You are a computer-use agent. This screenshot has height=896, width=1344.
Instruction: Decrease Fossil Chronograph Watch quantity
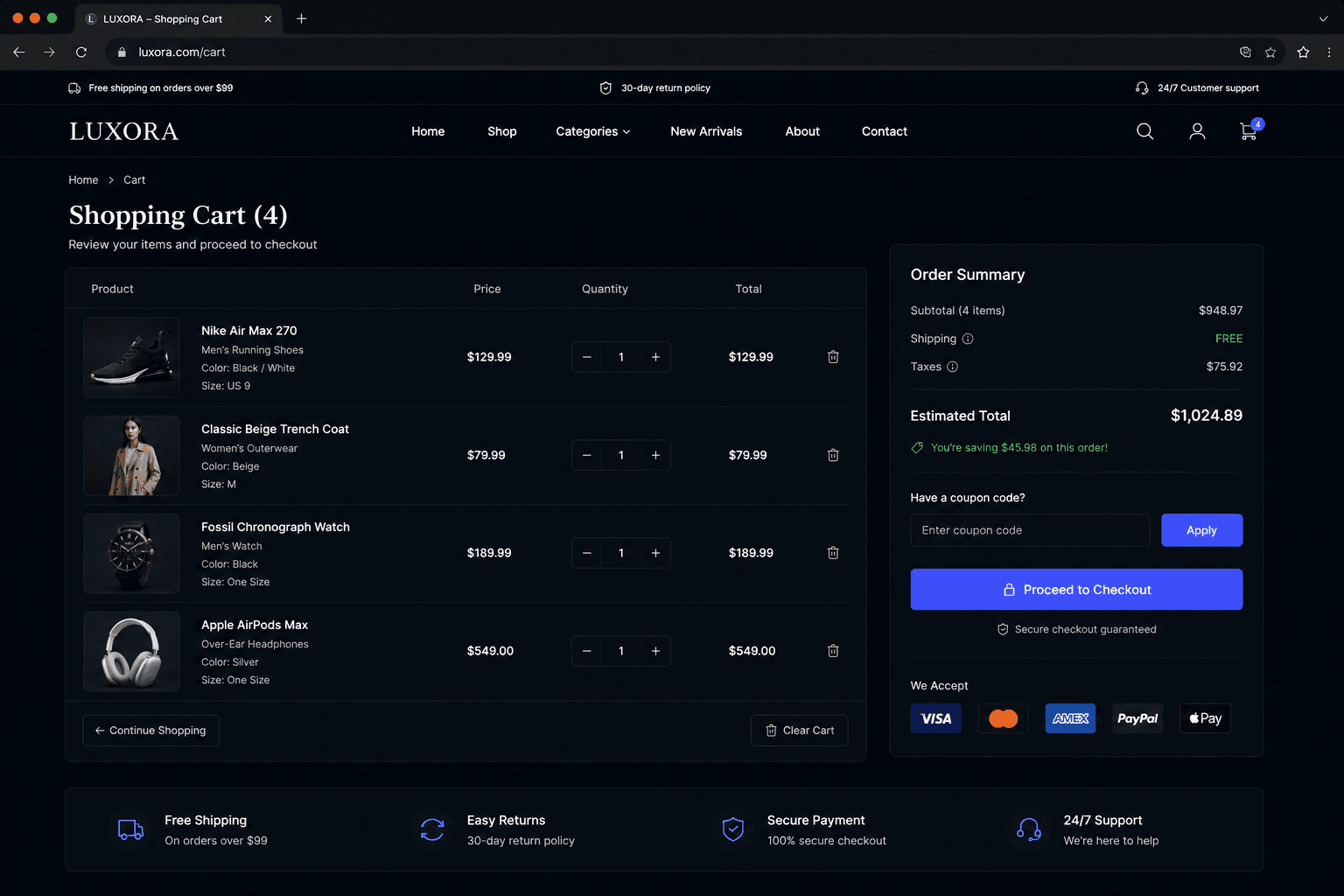pyautogui.click(x=587, y=553)
